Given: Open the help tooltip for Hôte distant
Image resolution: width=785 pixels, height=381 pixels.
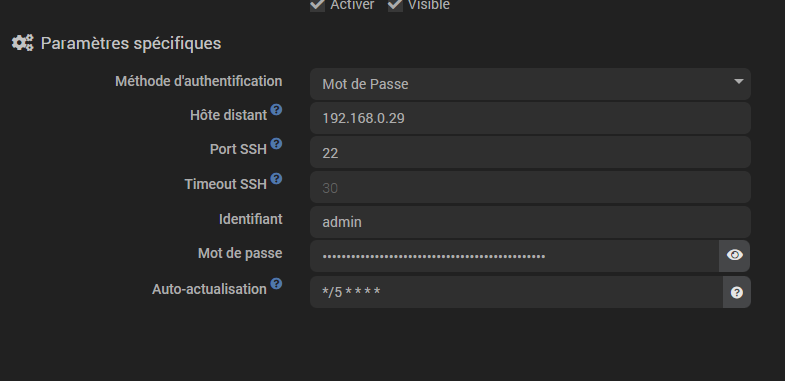Looking at the screenshot, I should coord(276,110).
